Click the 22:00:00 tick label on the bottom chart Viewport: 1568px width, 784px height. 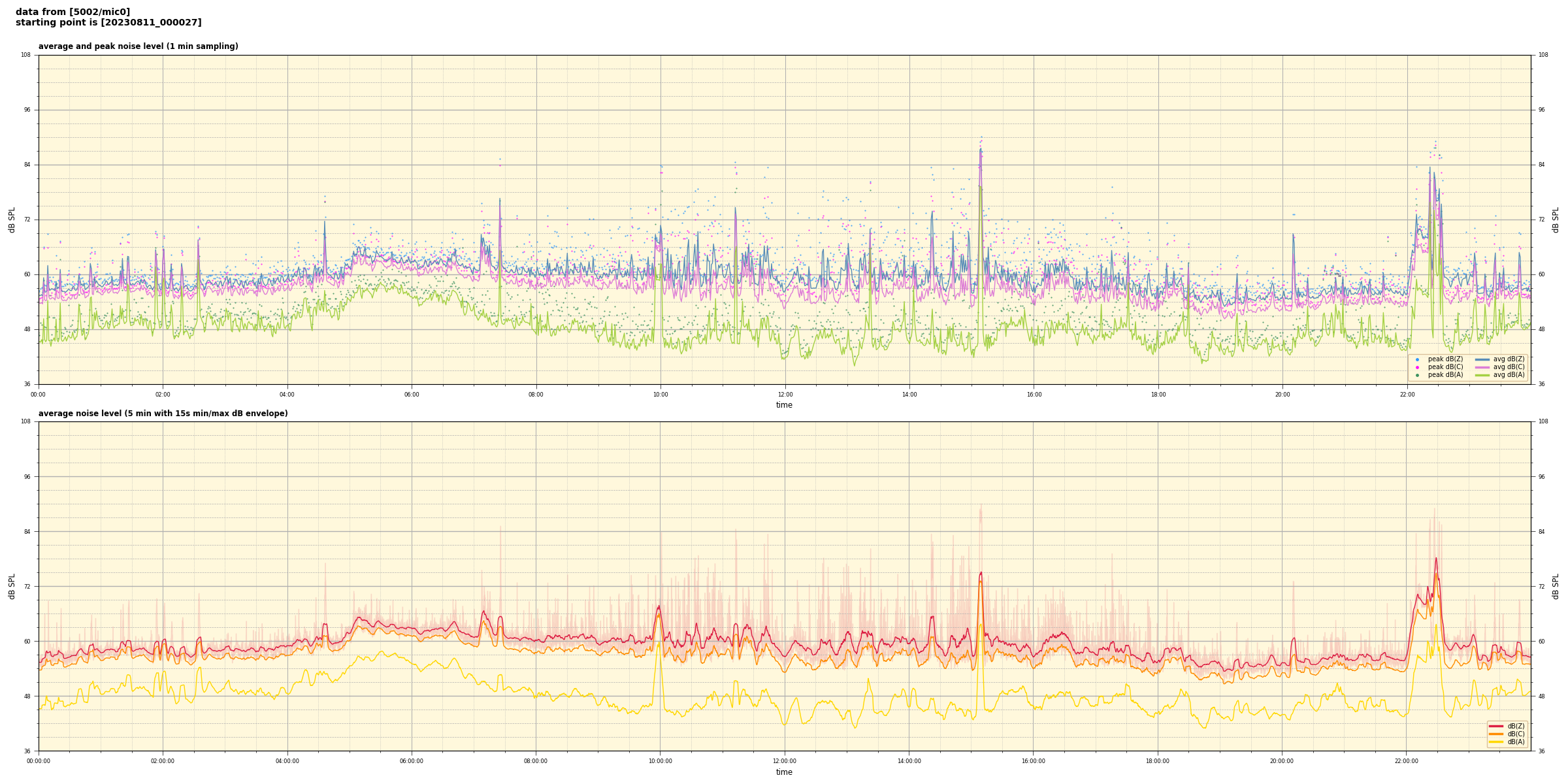click(x=1406, y=761)
